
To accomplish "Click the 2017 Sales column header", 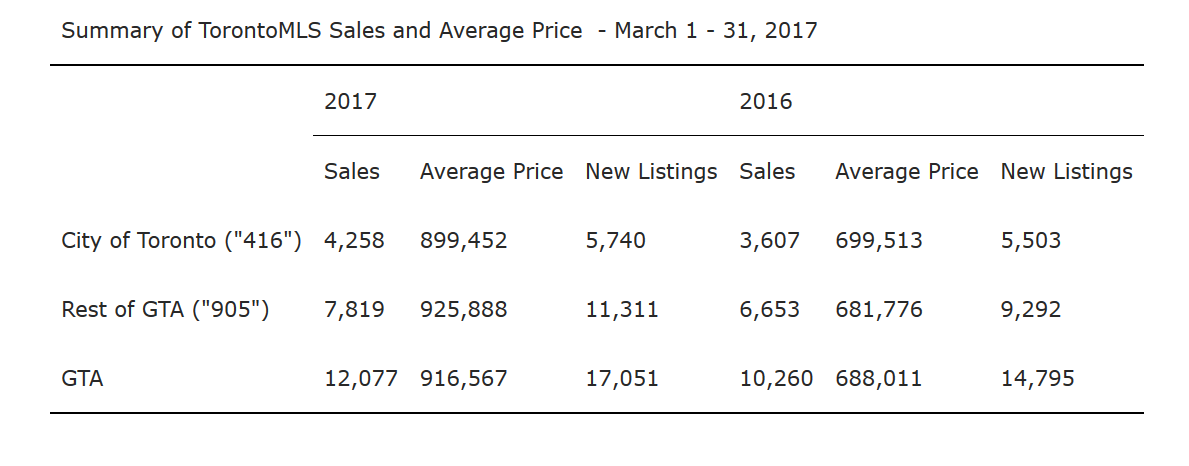I will (x=352, y=172).
